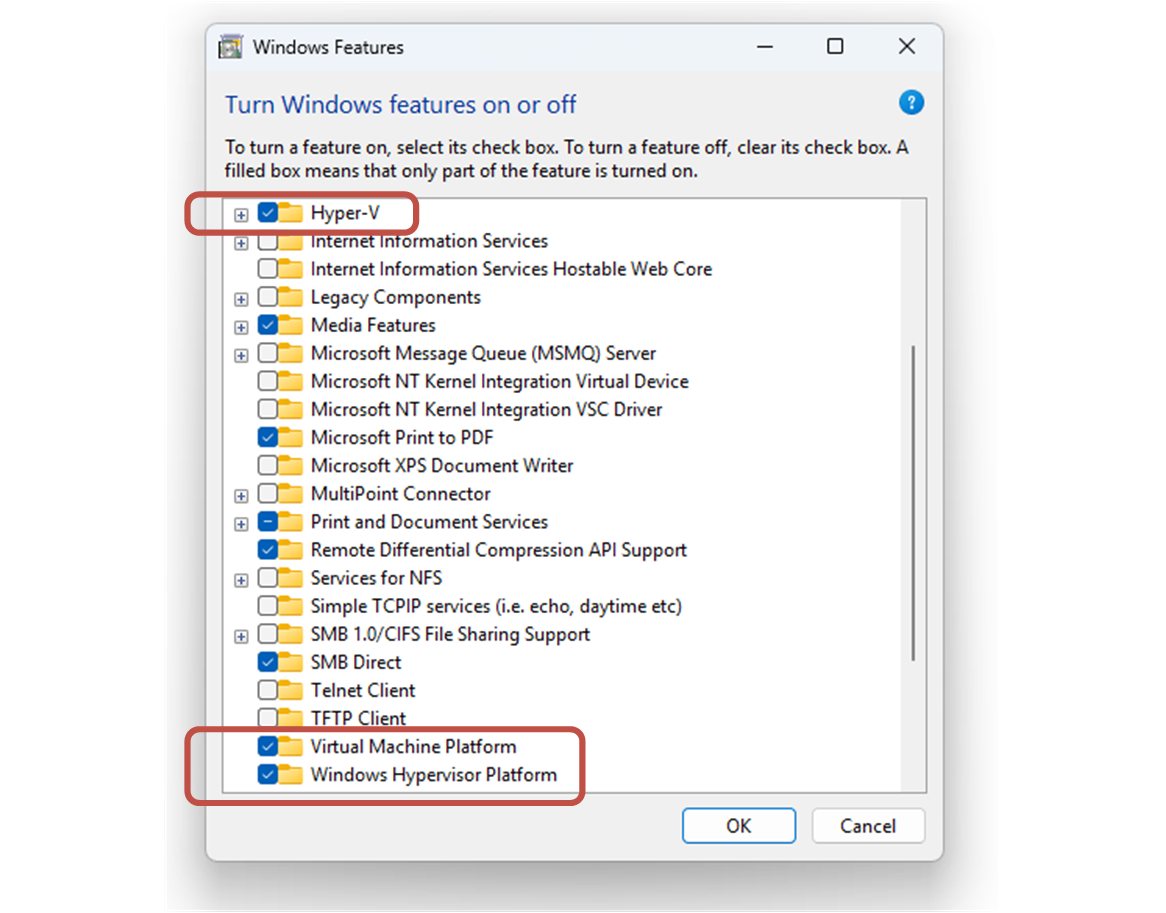The image size is (1166, 913).
Task: Expand the Services for NFS node
Action: coord(241,580)
